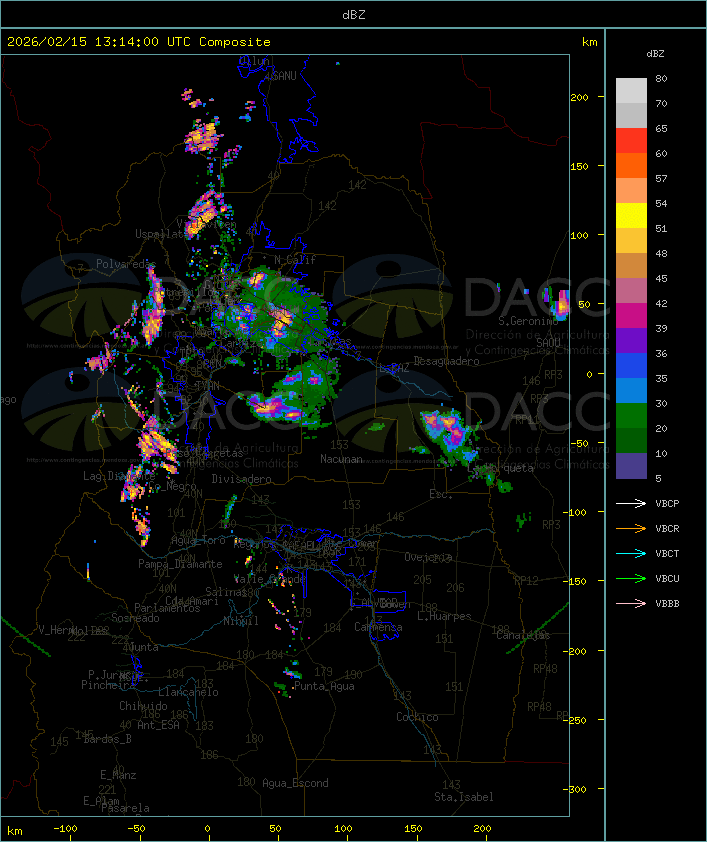Click the E_Manz map label
707x842 pixels.
click(118, 775)
